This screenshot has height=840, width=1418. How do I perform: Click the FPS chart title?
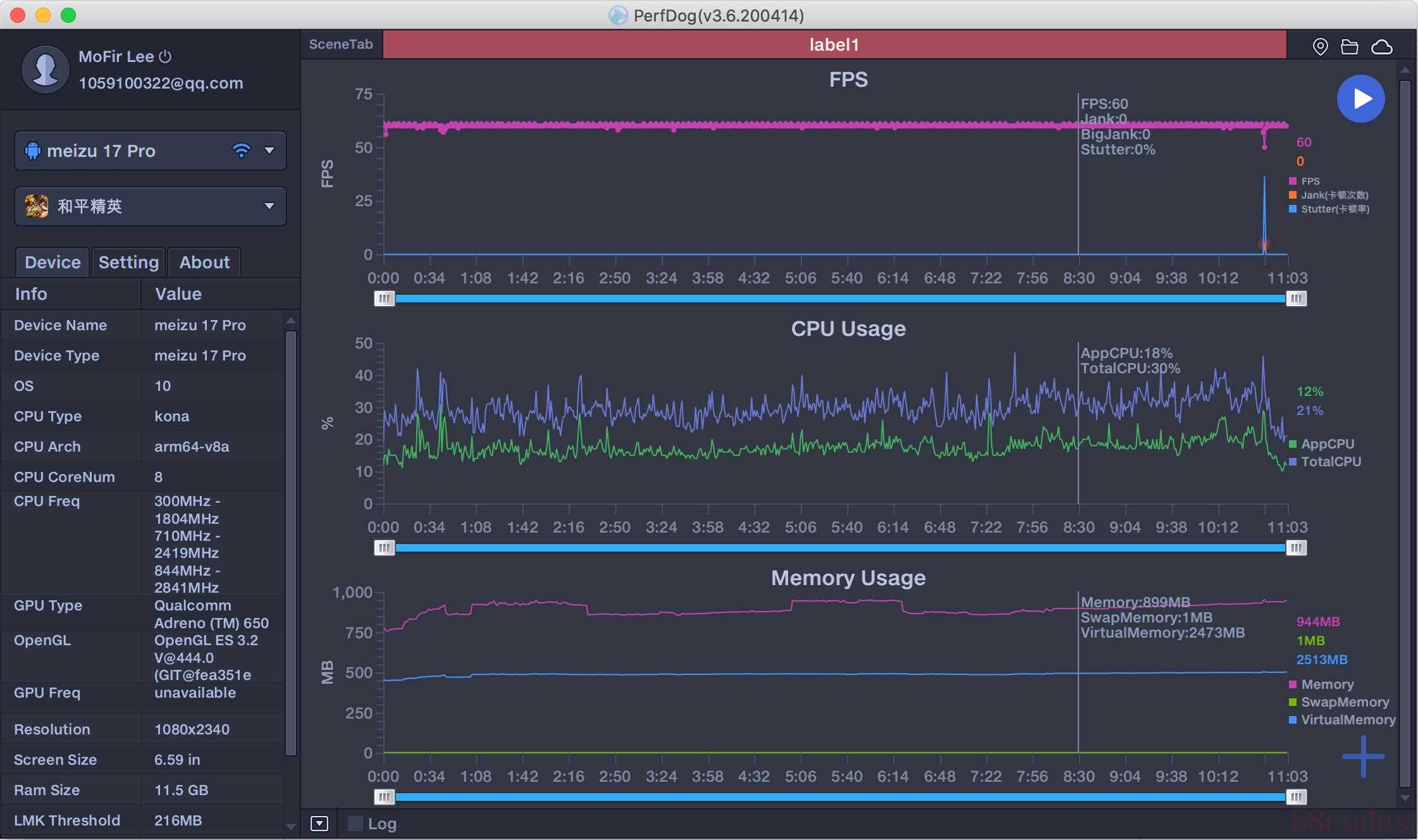click(848, 80)
